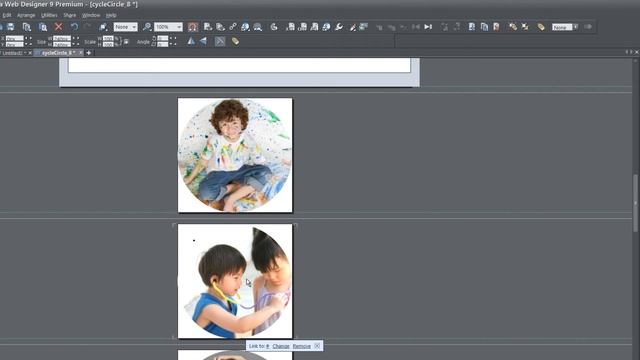Screen dimensions: 640x360
Task: Flip horizontally using the blue triangle icon
Action: tap(191, 41)
